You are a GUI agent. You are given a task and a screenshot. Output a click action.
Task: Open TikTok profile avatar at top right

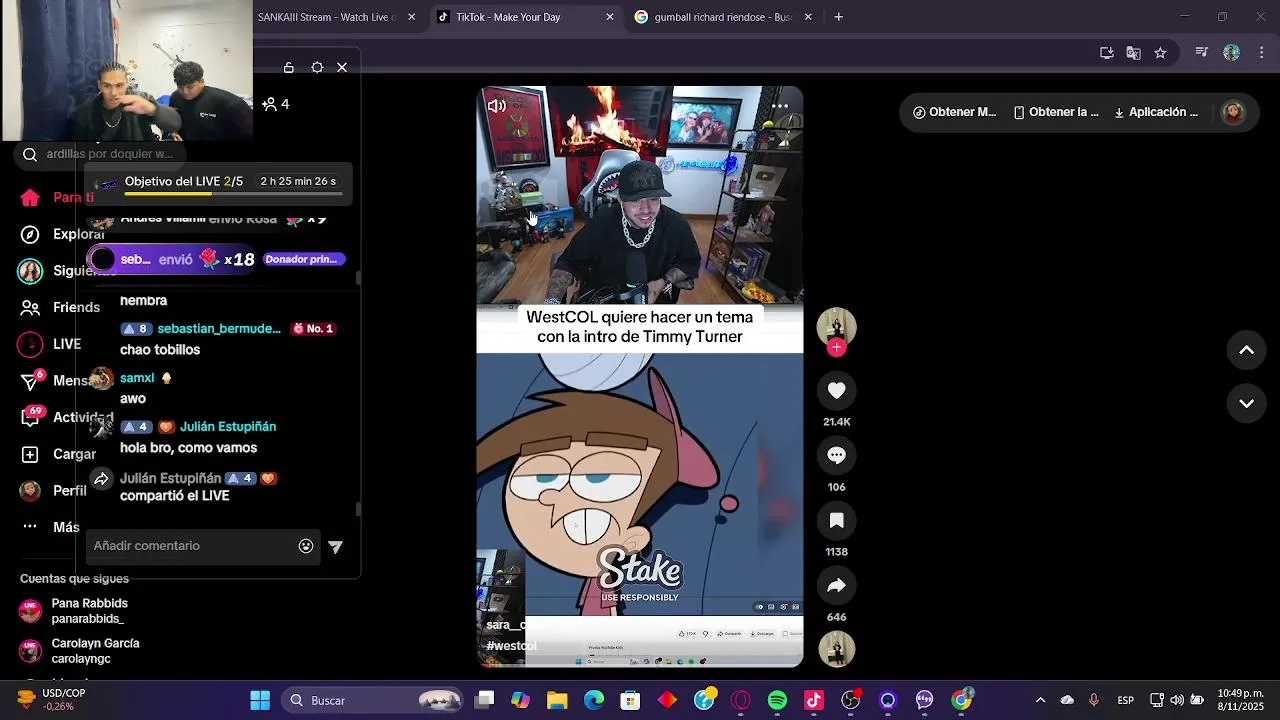[1234, 112]
